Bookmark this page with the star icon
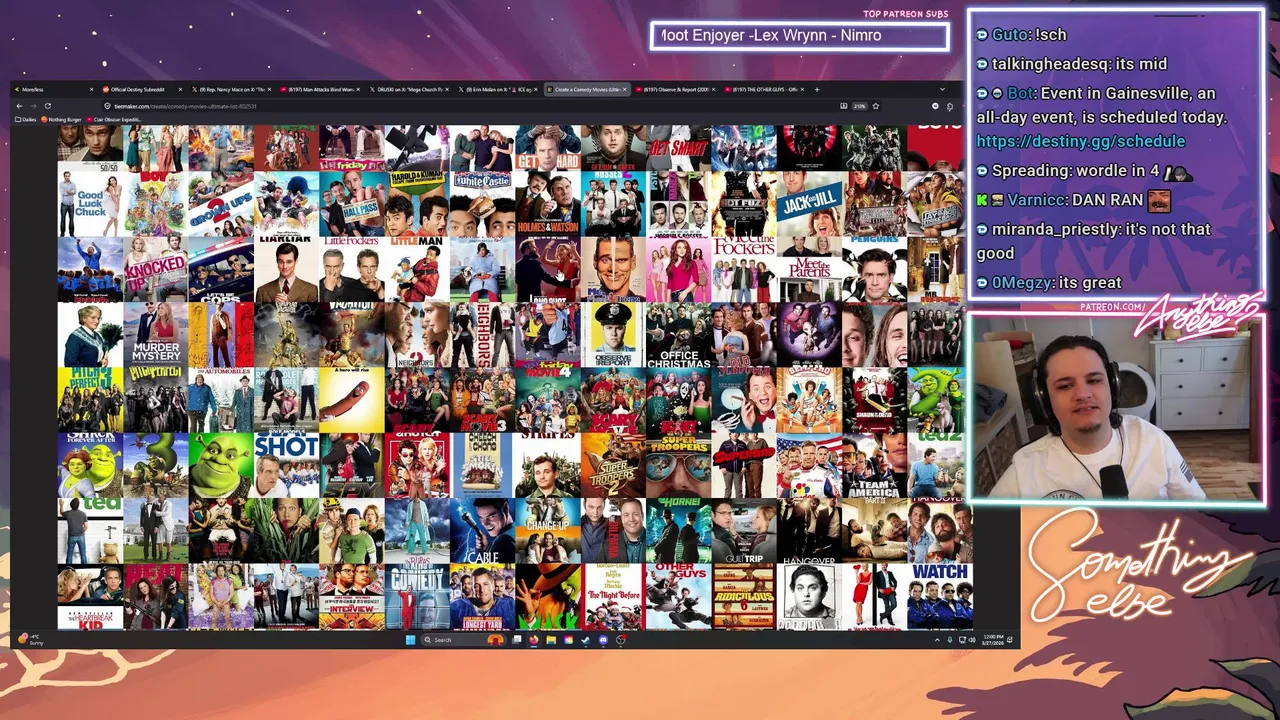The image size is (1280, 720). 876,106
